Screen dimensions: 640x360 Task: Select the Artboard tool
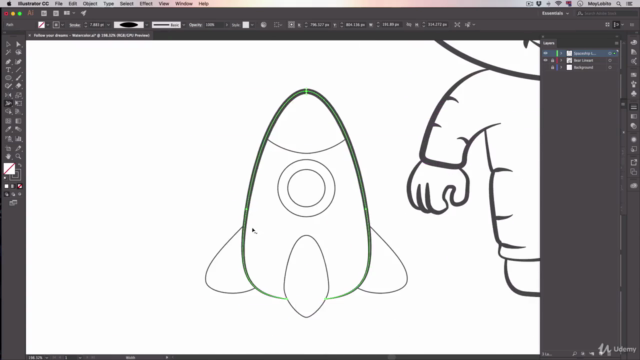(8, 148)
